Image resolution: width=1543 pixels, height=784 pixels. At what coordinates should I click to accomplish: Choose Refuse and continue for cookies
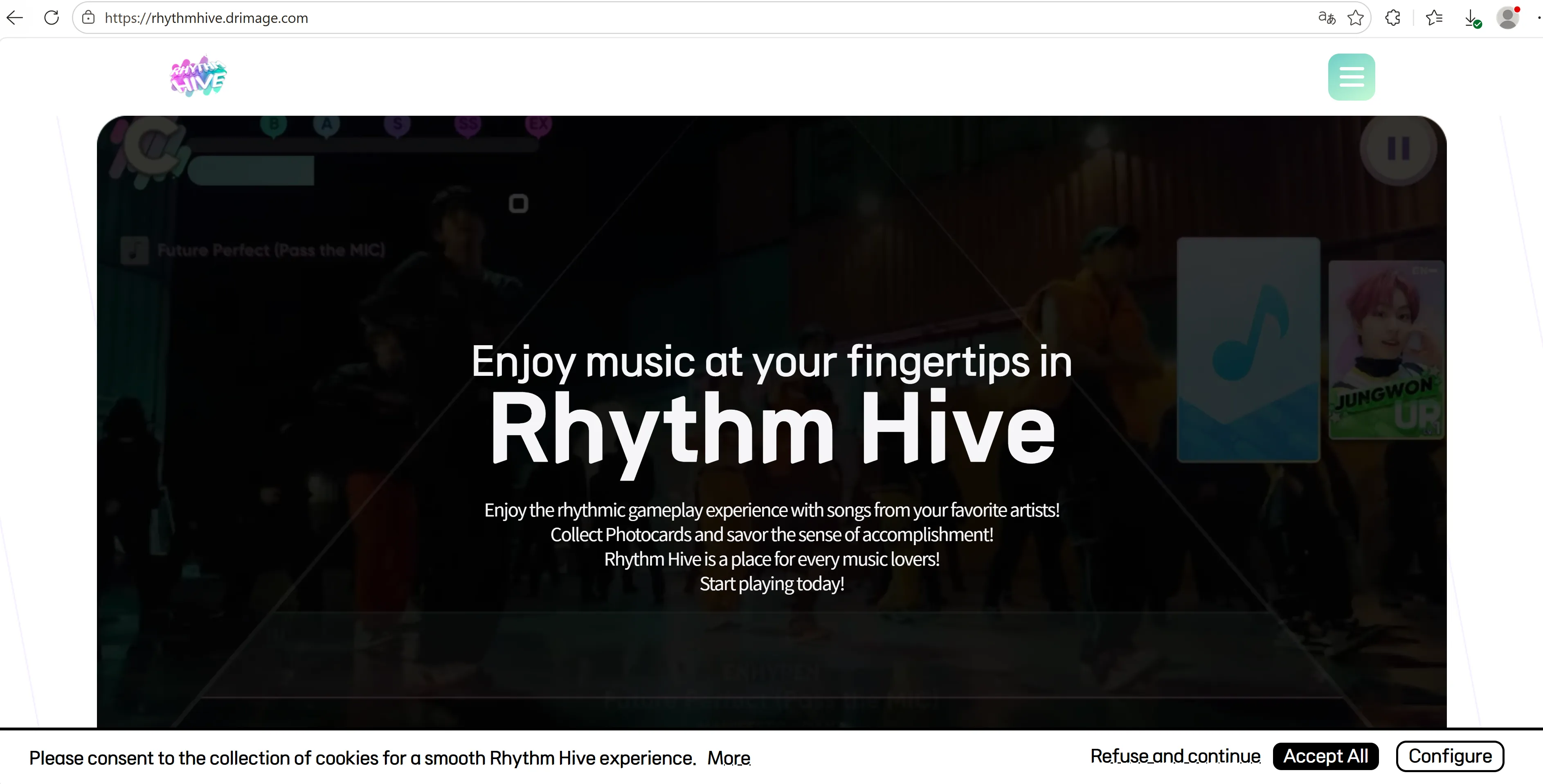coord(1175,756)
